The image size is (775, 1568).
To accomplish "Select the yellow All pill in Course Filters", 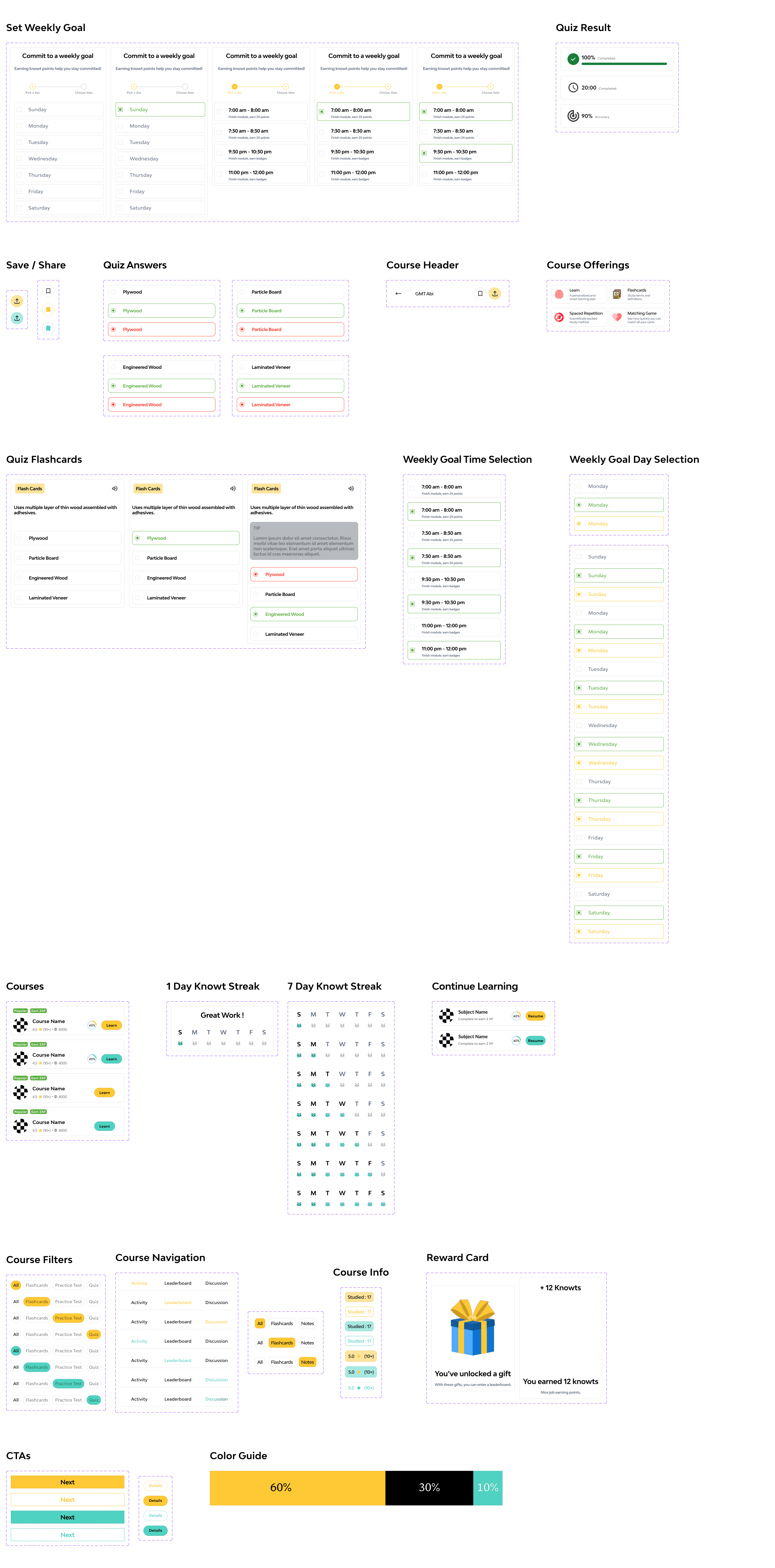I will [16, 1285].
